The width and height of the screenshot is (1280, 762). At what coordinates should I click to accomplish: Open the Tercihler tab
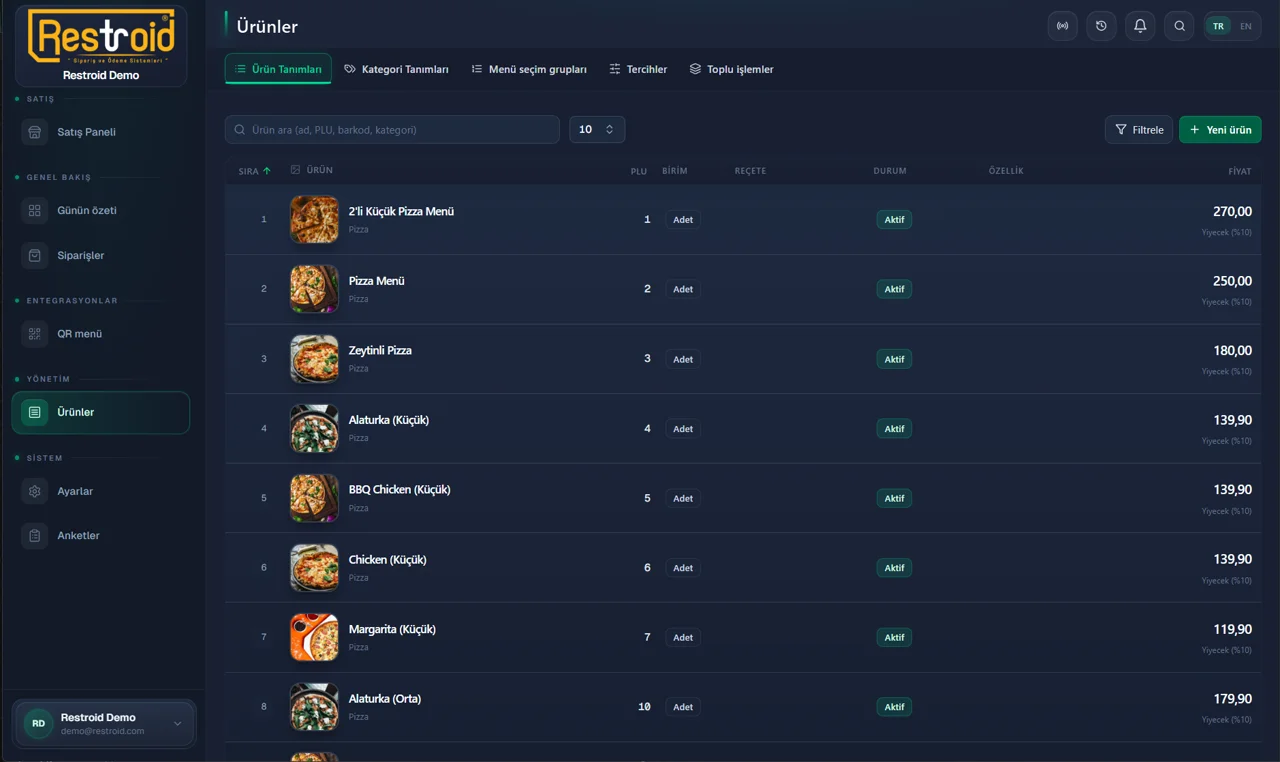[638, 69]
